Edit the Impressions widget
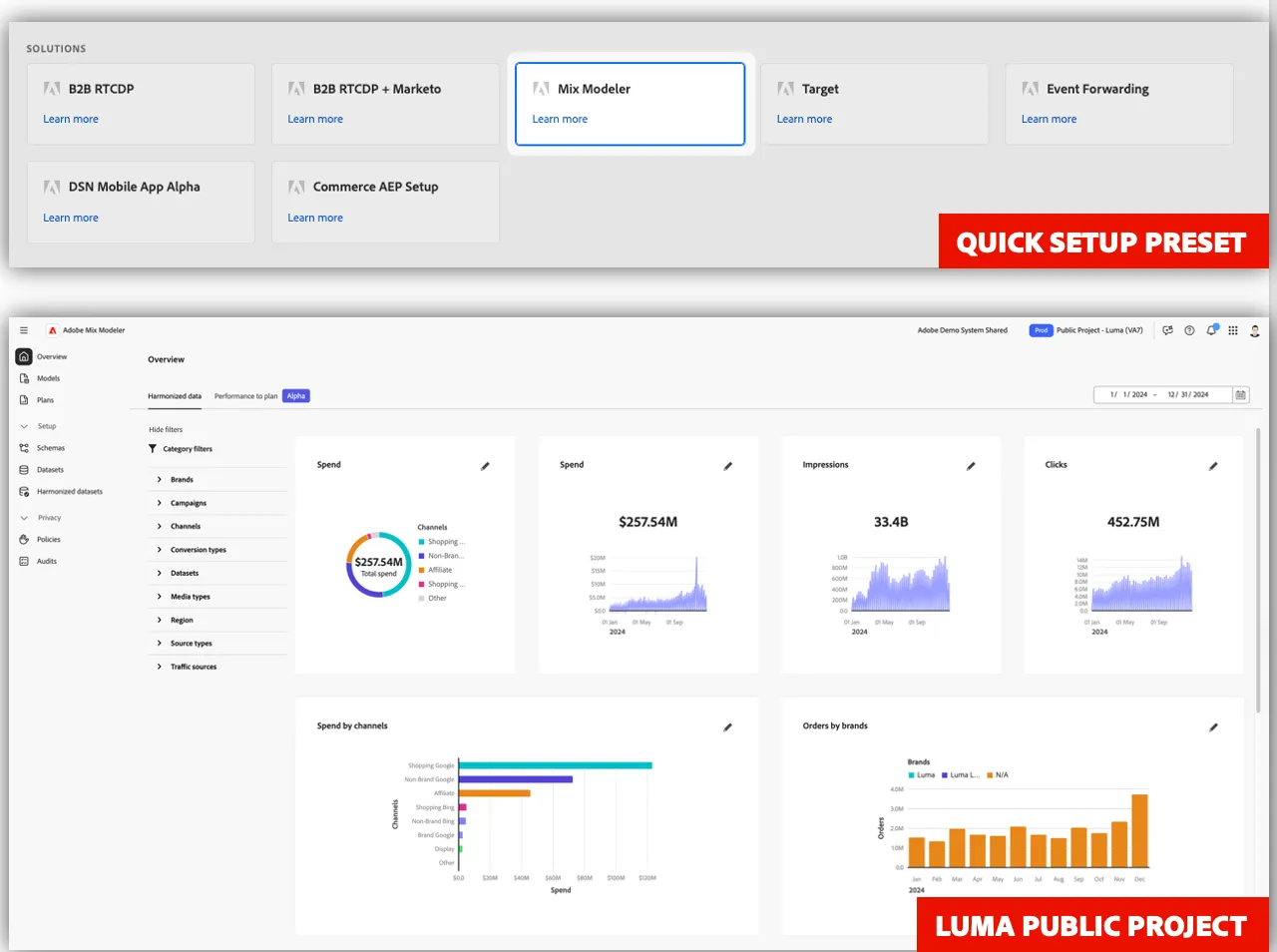1277x952 pixels. coord(971,466)
